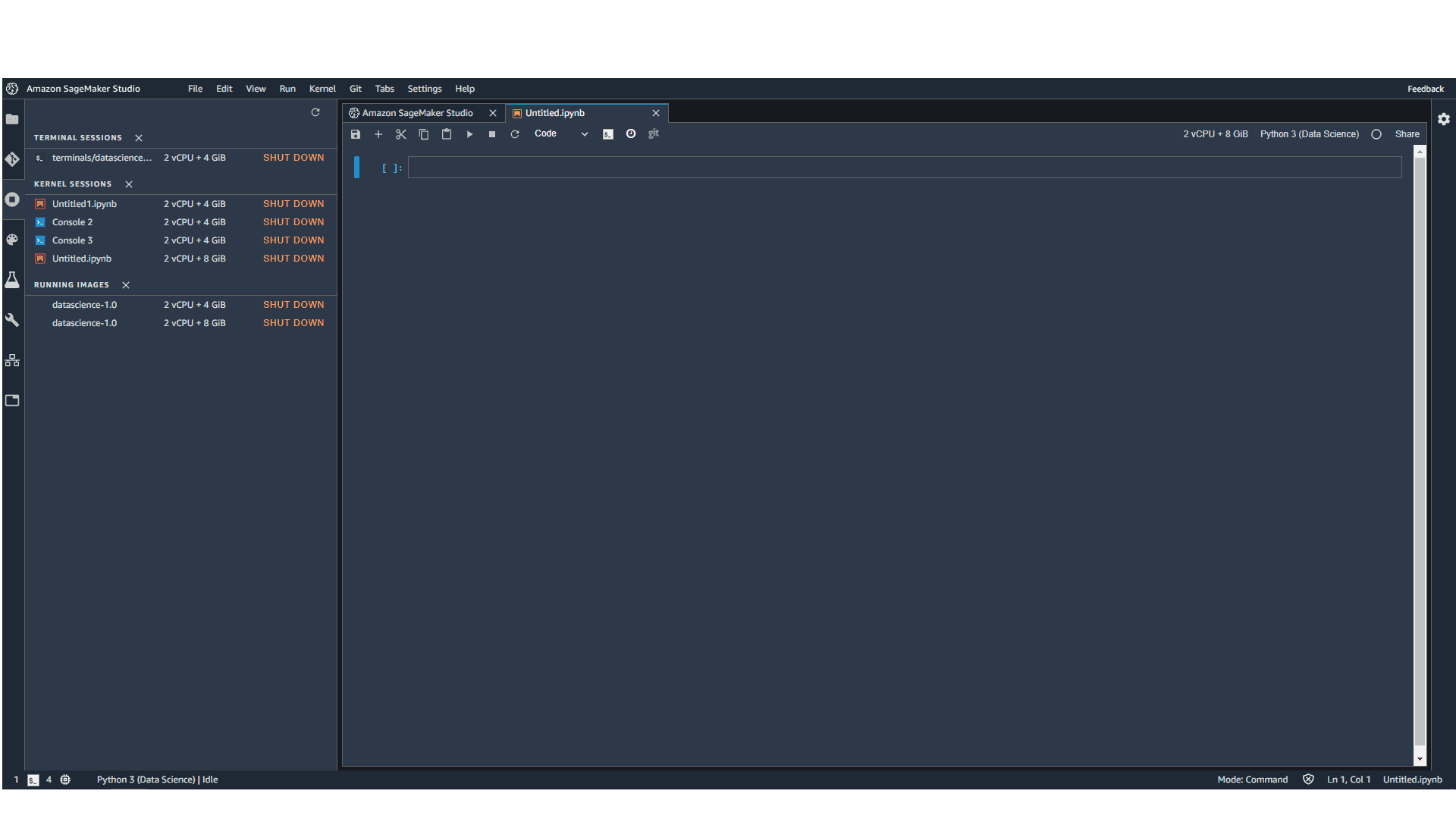Launch terminal in the notebook's image
The width and height of the screenshot is (1456, 819).
pyautogui.click(x=608, y=134)
